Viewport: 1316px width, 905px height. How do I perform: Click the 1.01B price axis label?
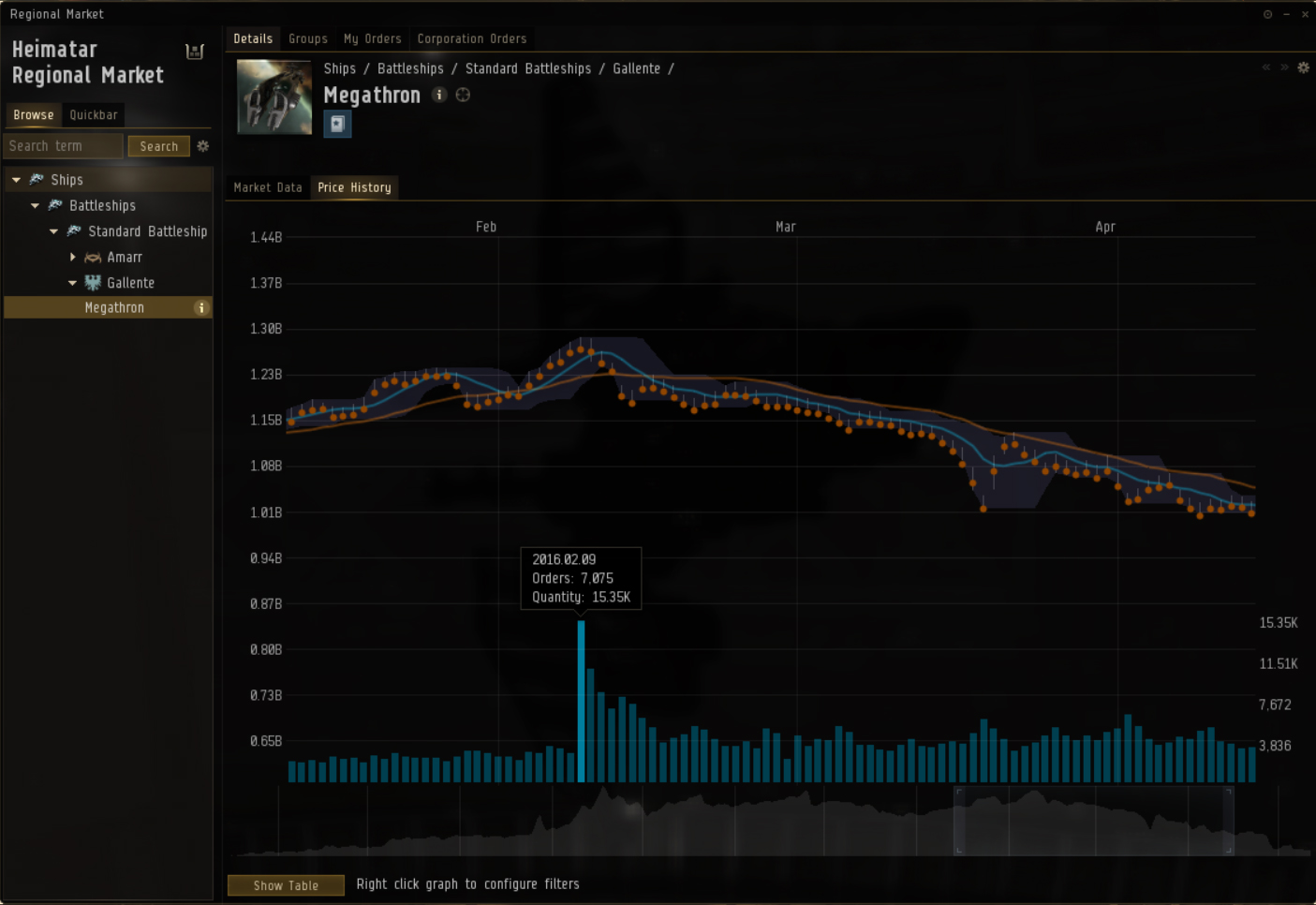(x=266, y=512)
